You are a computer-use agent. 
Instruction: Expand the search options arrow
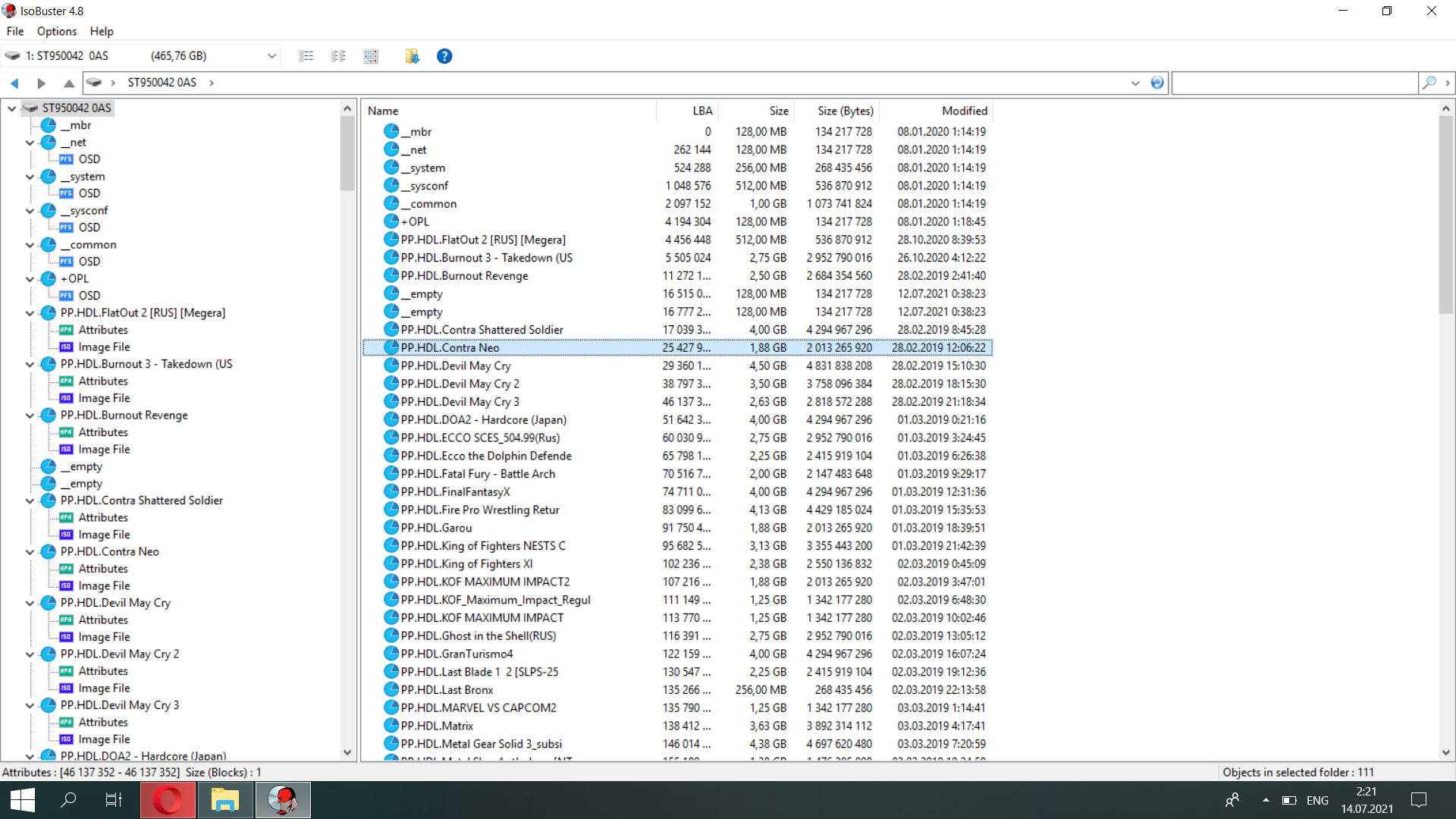click(1448, 83)
